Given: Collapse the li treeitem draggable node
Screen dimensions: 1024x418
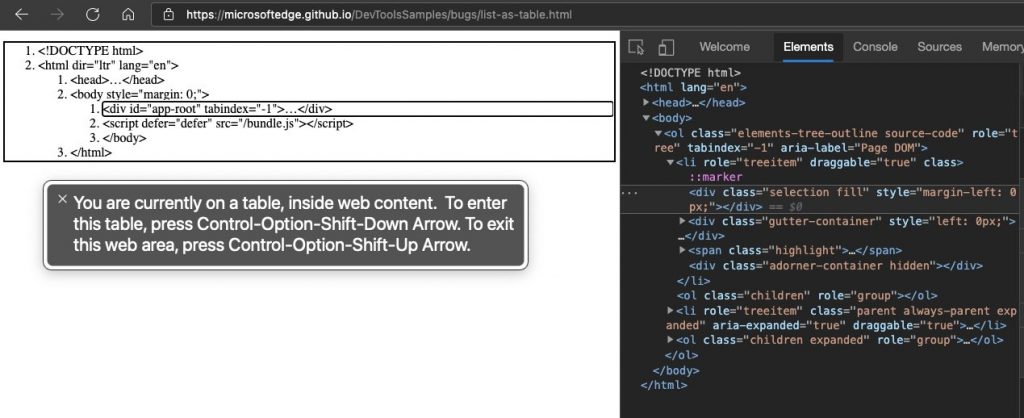Looking at the screenshot, I should click(x=671, y=163).
